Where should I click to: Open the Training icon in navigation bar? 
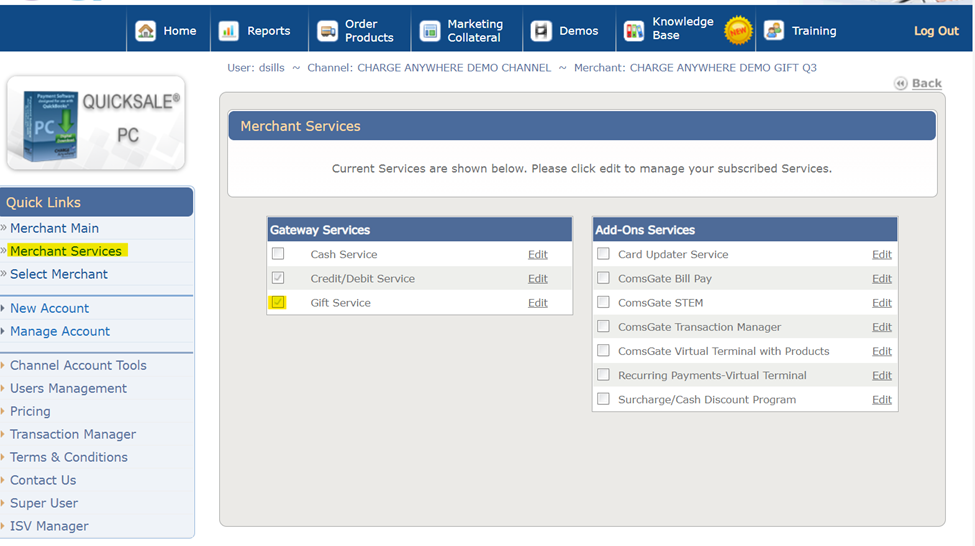click(774, 31)
